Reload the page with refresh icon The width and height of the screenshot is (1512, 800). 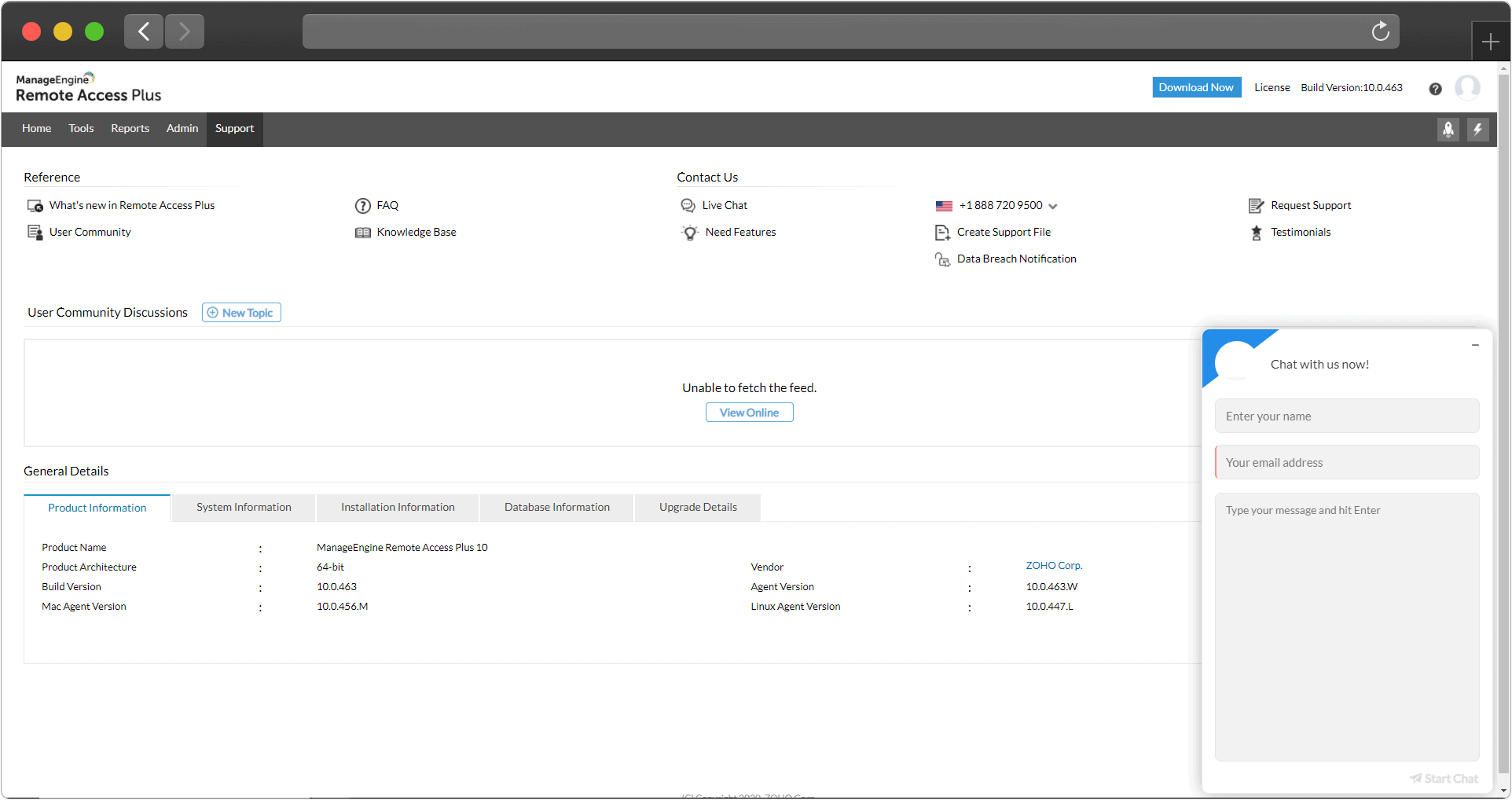pos(1380,31)
